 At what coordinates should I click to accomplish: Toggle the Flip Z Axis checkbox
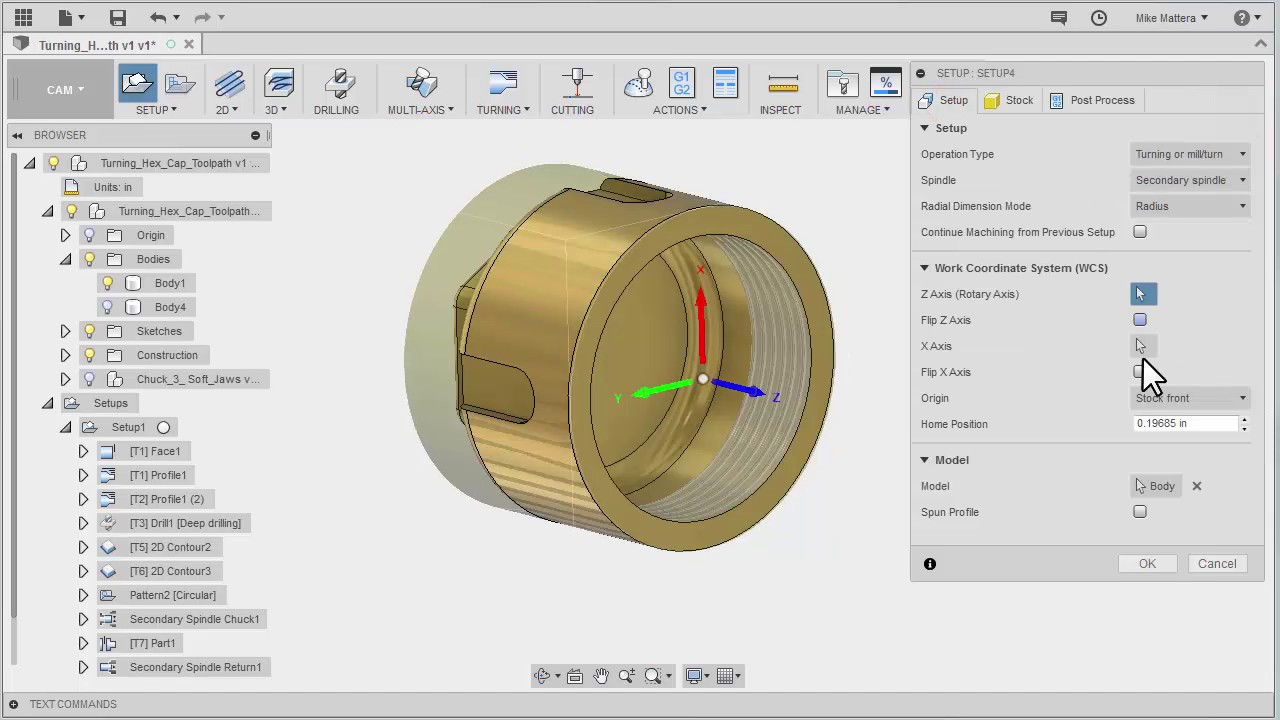tap(1140, 320)
